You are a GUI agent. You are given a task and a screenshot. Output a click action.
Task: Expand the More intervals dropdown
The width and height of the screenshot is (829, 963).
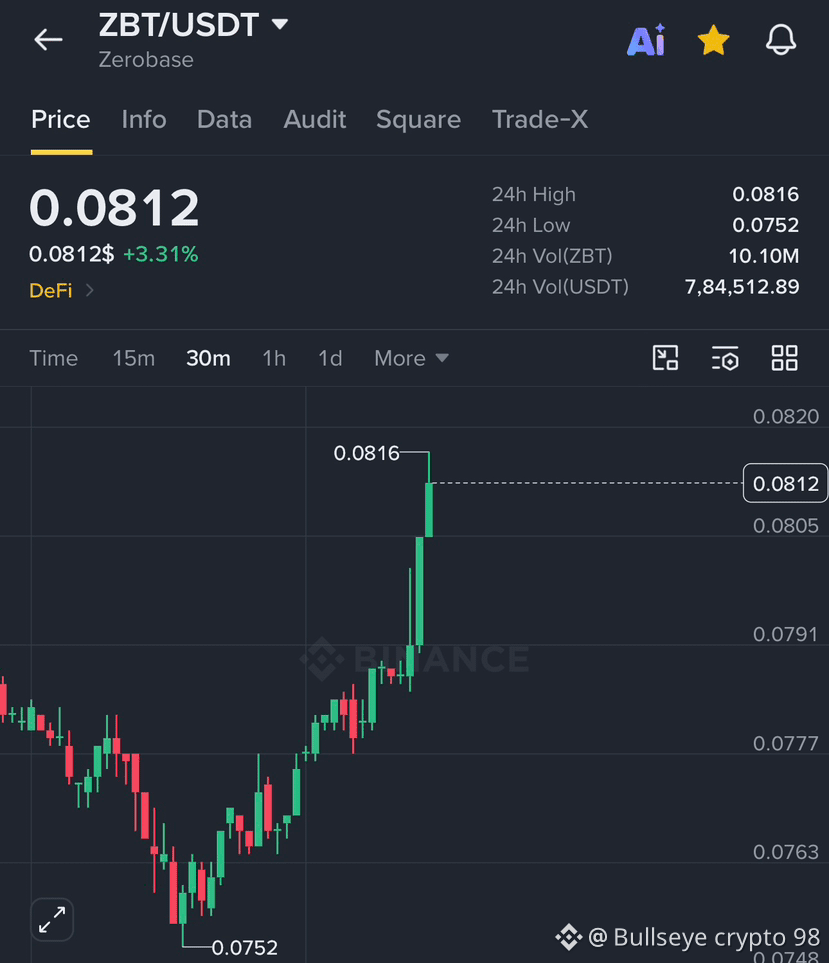[x=411, y=358]
